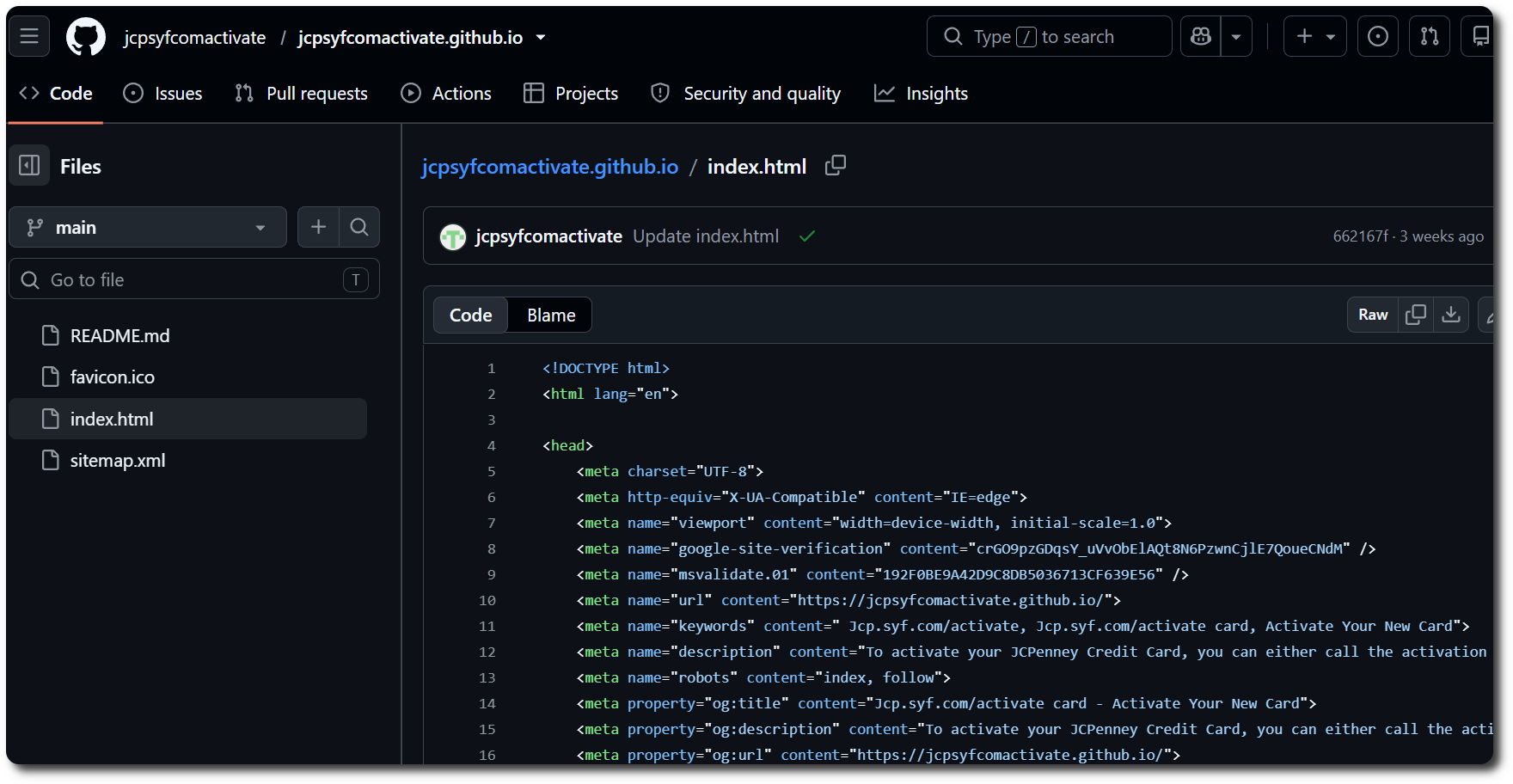Open the Raw file button

coord(1373,315)
